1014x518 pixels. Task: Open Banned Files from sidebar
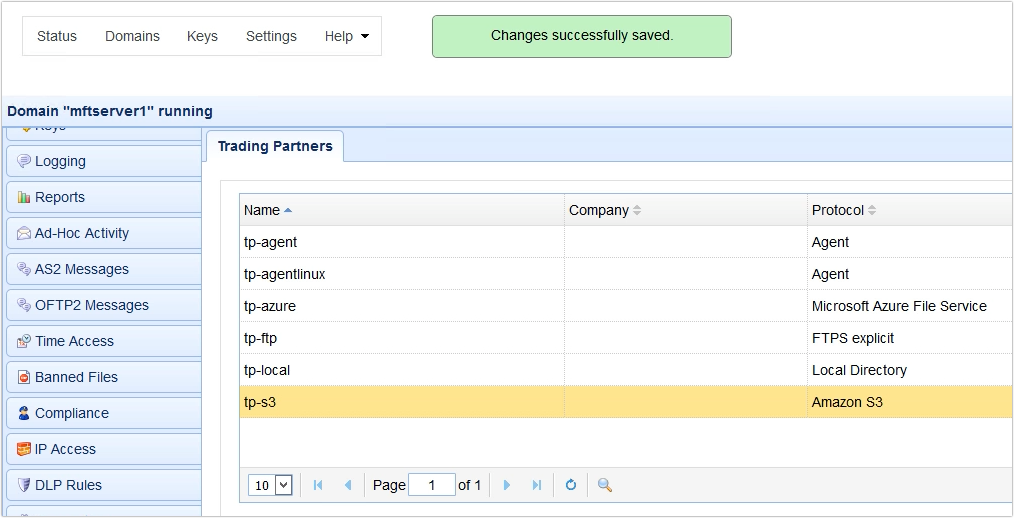click(76, 377)
